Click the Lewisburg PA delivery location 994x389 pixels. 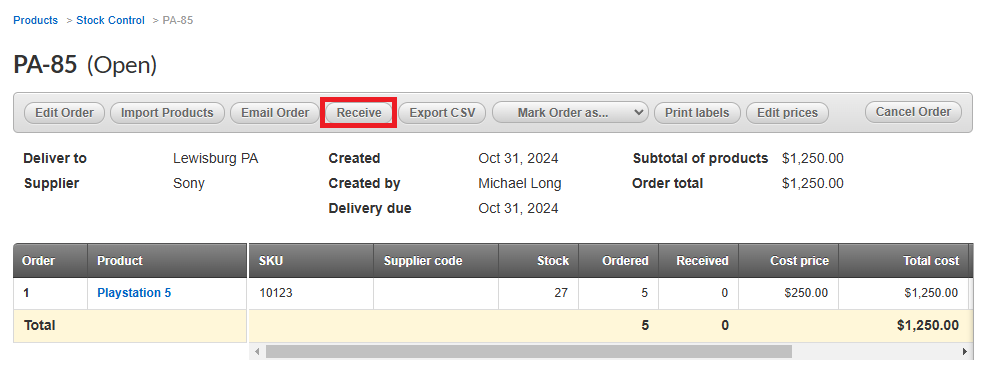point(216,158)
